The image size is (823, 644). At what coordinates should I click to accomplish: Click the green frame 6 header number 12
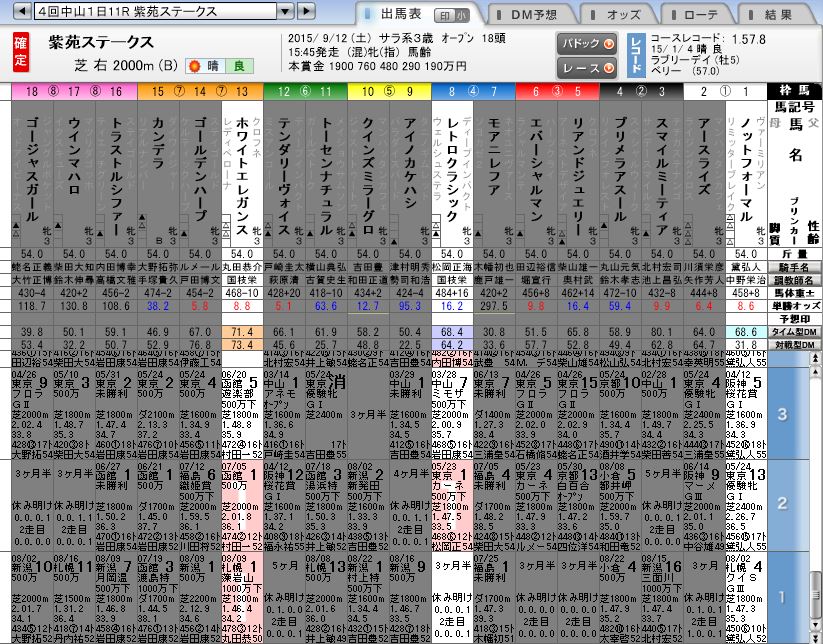click(284, 91)
